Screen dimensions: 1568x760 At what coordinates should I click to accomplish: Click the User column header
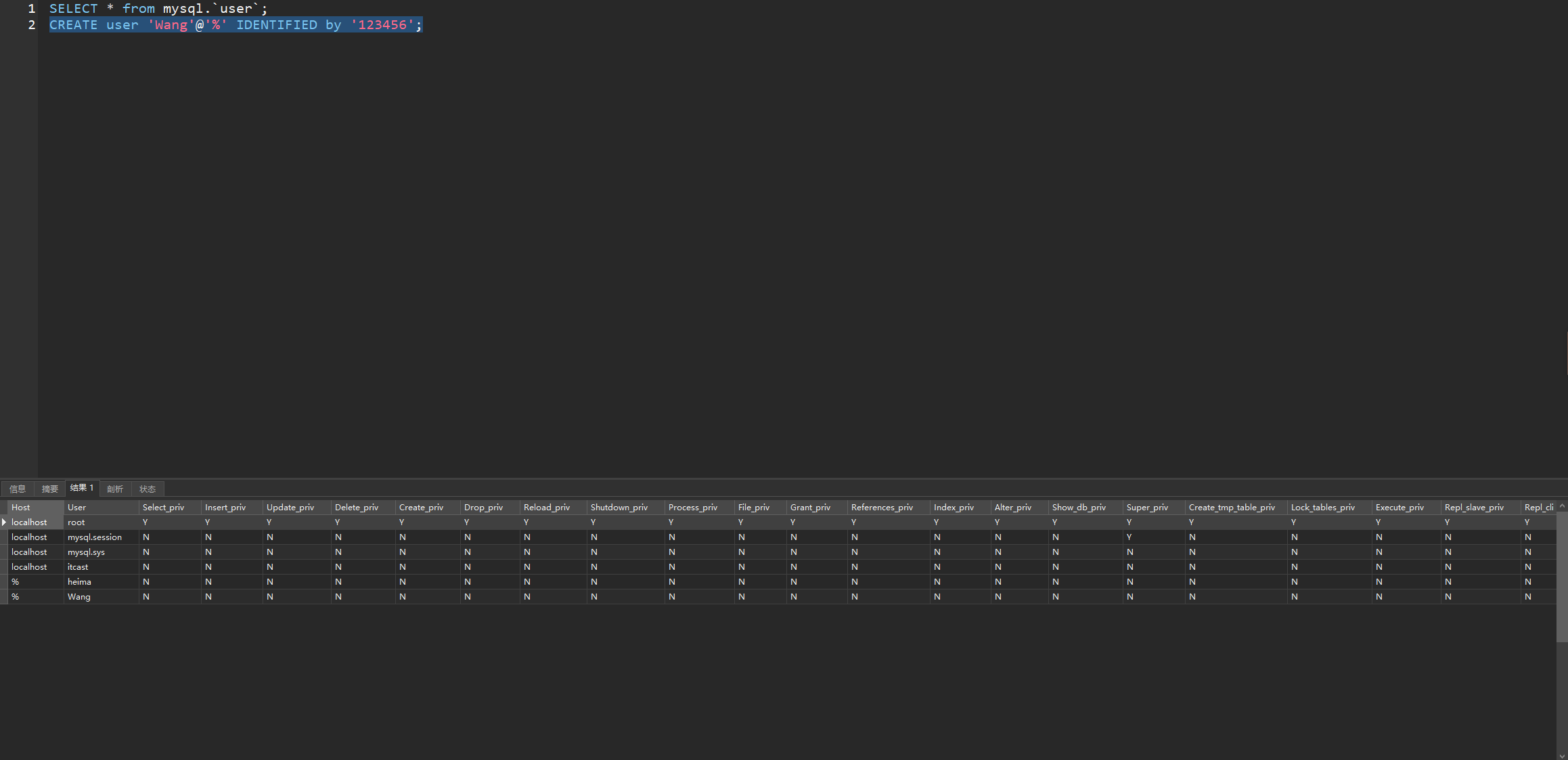[x=100, y=507]
